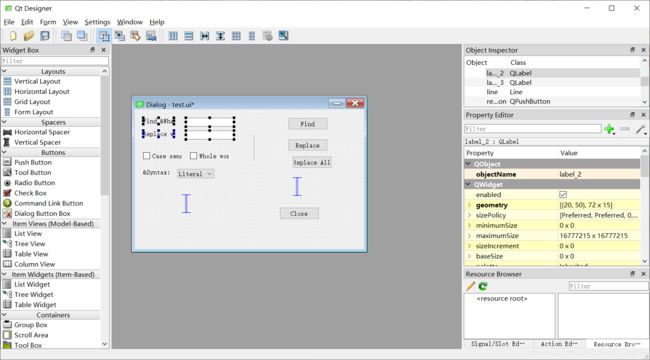650x360 pixels.
Task: Switch to Action Editor tab
Action: pyautogui.click(x=559, y=344)
